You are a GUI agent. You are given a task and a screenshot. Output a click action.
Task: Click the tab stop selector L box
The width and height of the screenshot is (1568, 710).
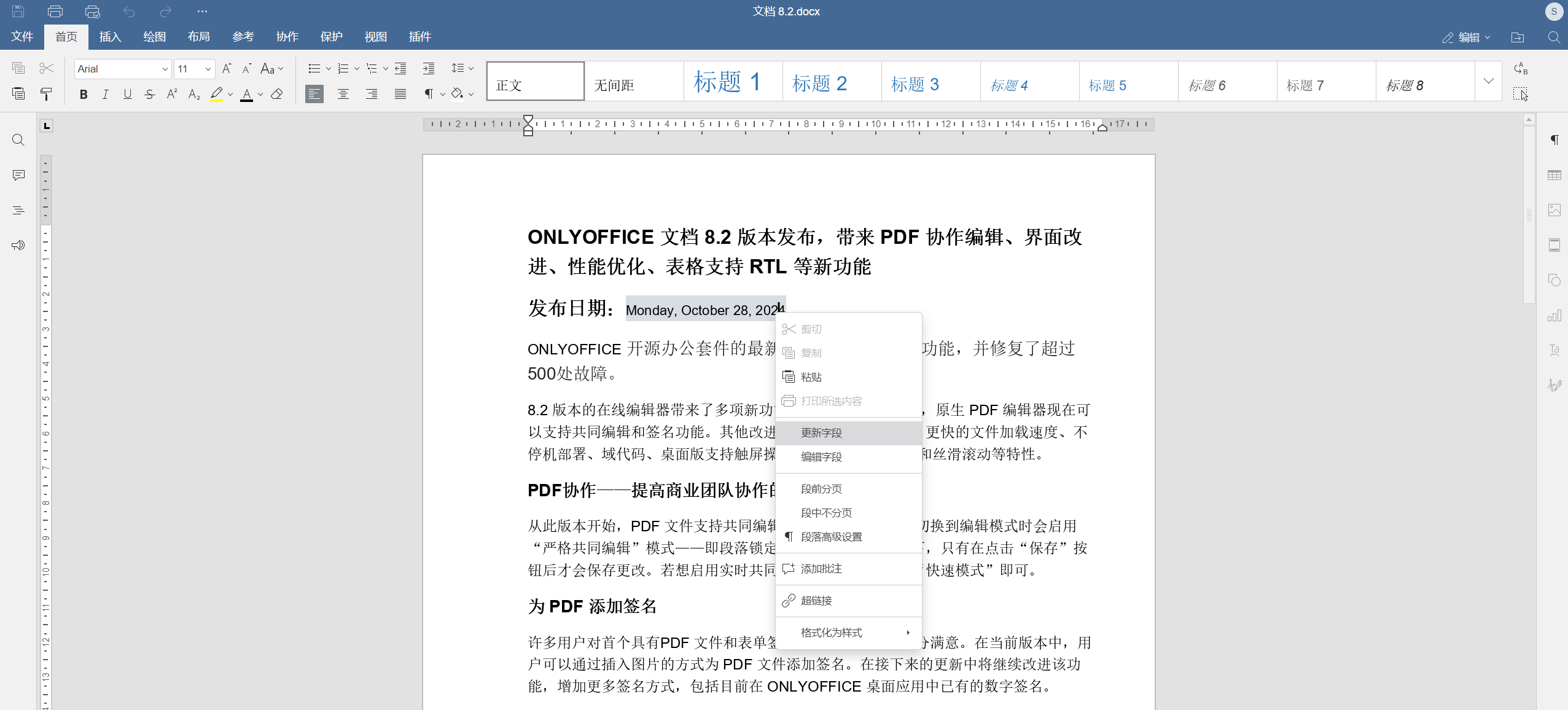pos(47,126)
